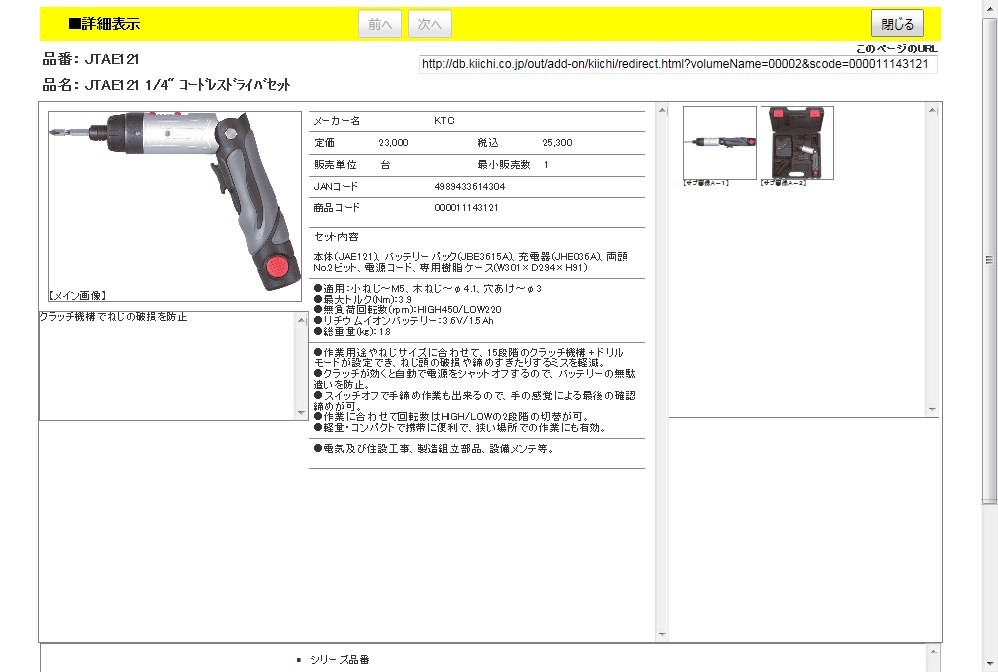
Task: Click the maker name value KTC
Action: 444,120
